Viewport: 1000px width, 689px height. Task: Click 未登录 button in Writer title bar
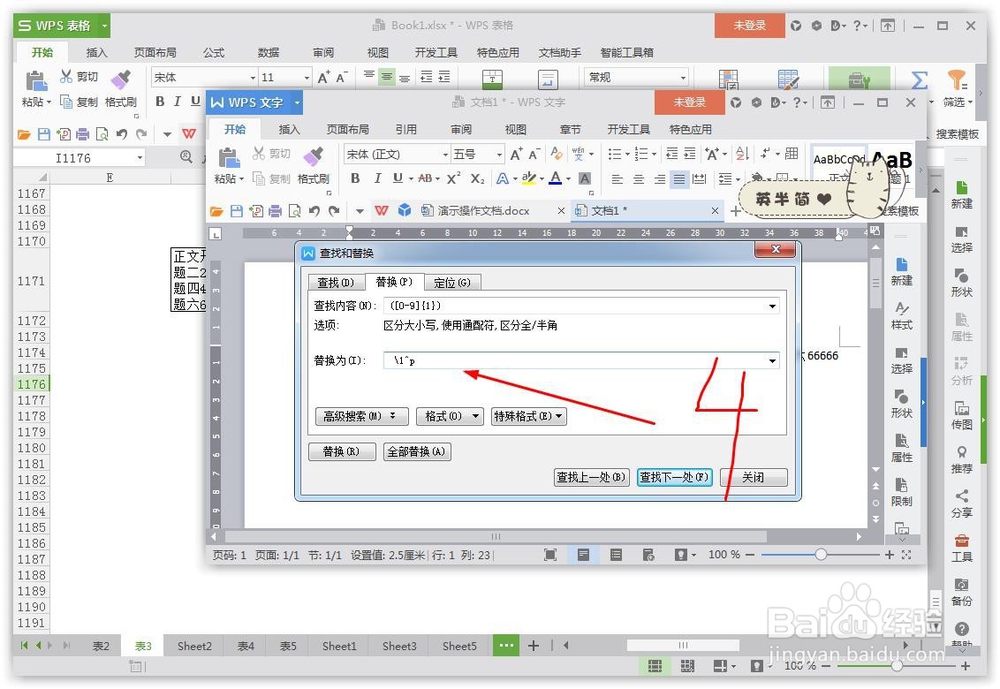click(x=689, y=102)
